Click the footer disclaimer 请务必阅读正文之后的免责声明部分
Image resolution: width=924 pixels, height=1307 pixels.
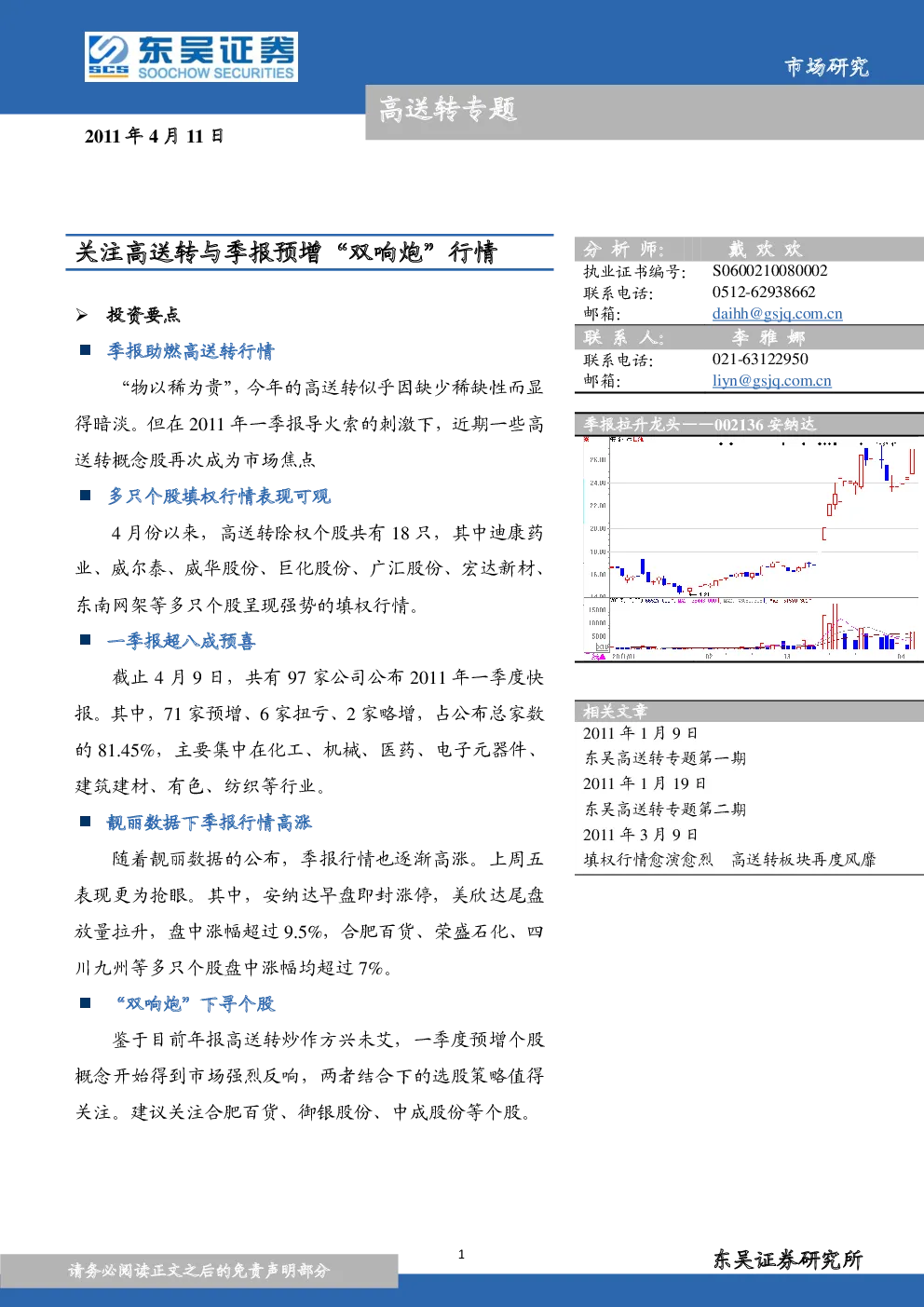point(198,1271)
